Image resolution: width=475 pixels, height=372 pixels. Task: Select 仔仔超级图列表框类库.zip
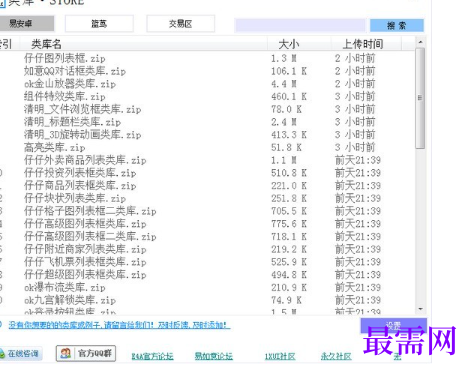(x=85, y=274)
